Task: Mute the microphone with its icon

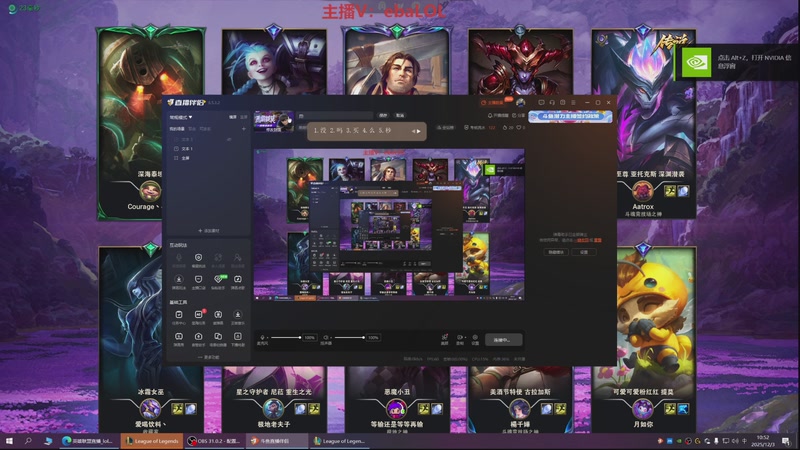Action: pyautogui.click(x=263, y=338)
